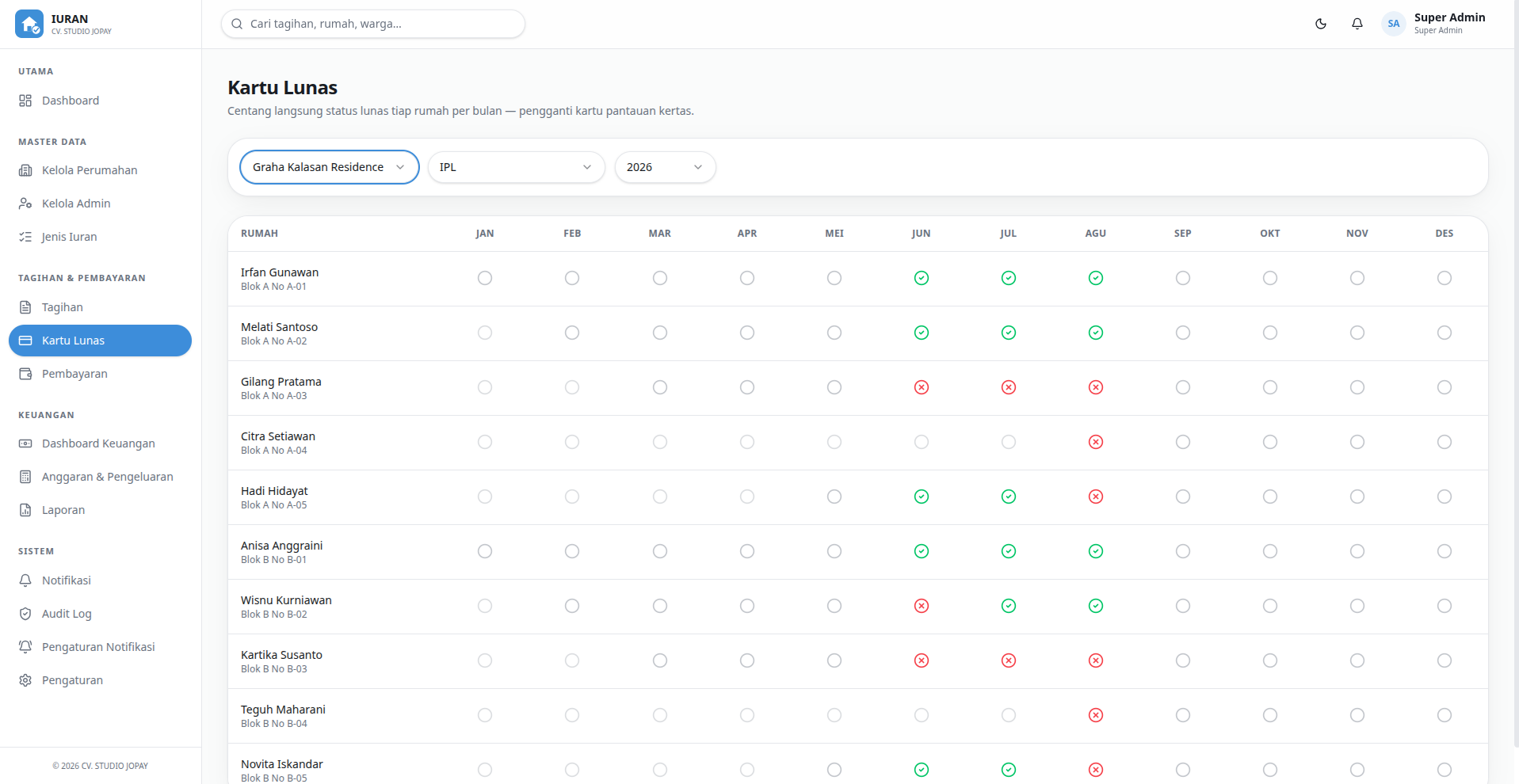Image resolution: width=1519 pixels, height=784 pixels.
Task: Click Melati Santoso row name
Action: pyautogui.click(x=279, y=327)
